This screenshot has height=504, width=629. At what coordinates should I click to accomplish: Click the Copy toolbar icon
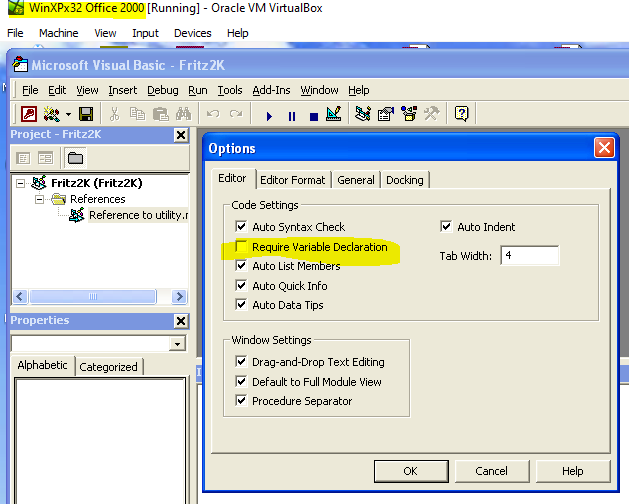pos(137,114)
